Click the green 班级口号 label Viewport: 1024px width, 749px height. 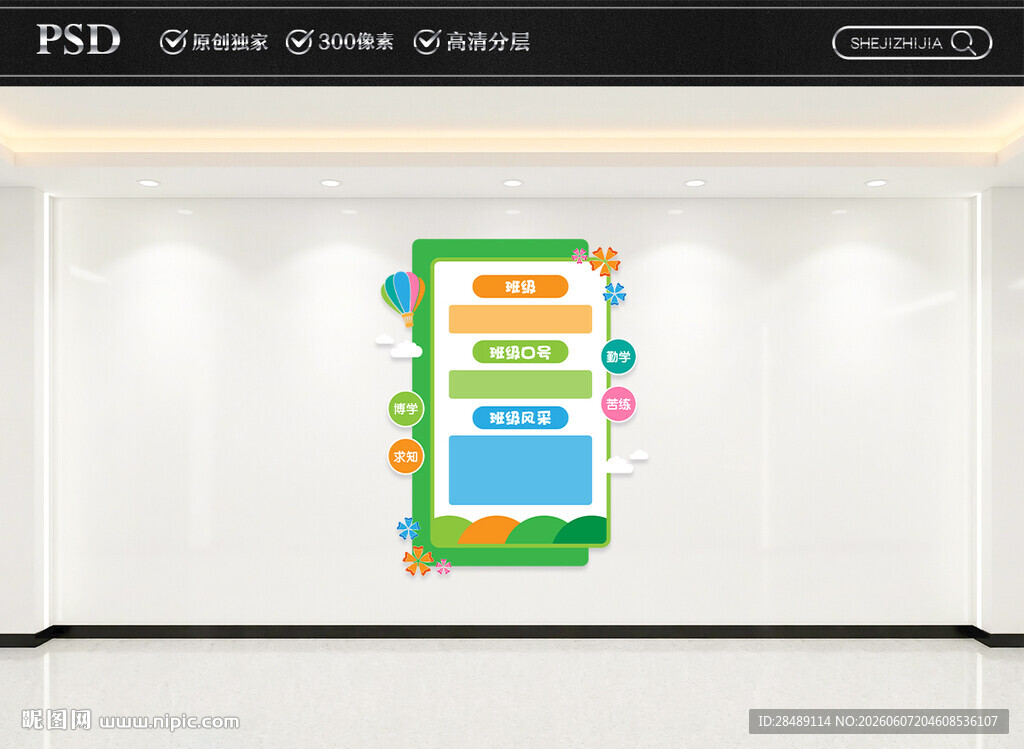click(520, 353)
